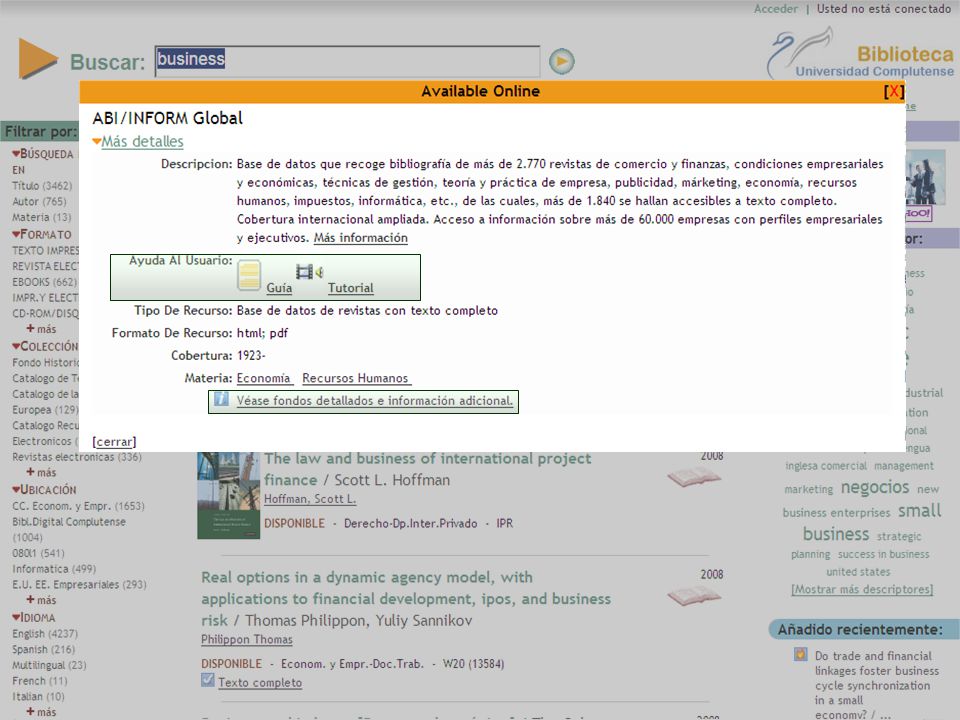Open the Tutorial video icon
This screenshot has height=720, width=960.
pyautogui.click(x=310, y=271)
